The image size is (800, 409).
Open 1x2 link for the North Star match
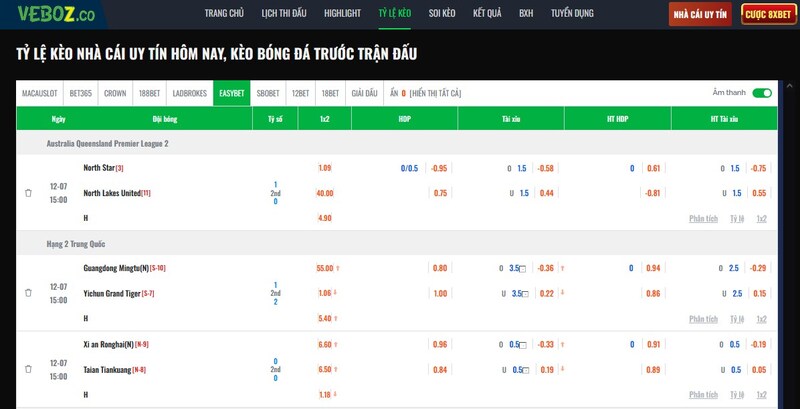click(x=761, y=218)
